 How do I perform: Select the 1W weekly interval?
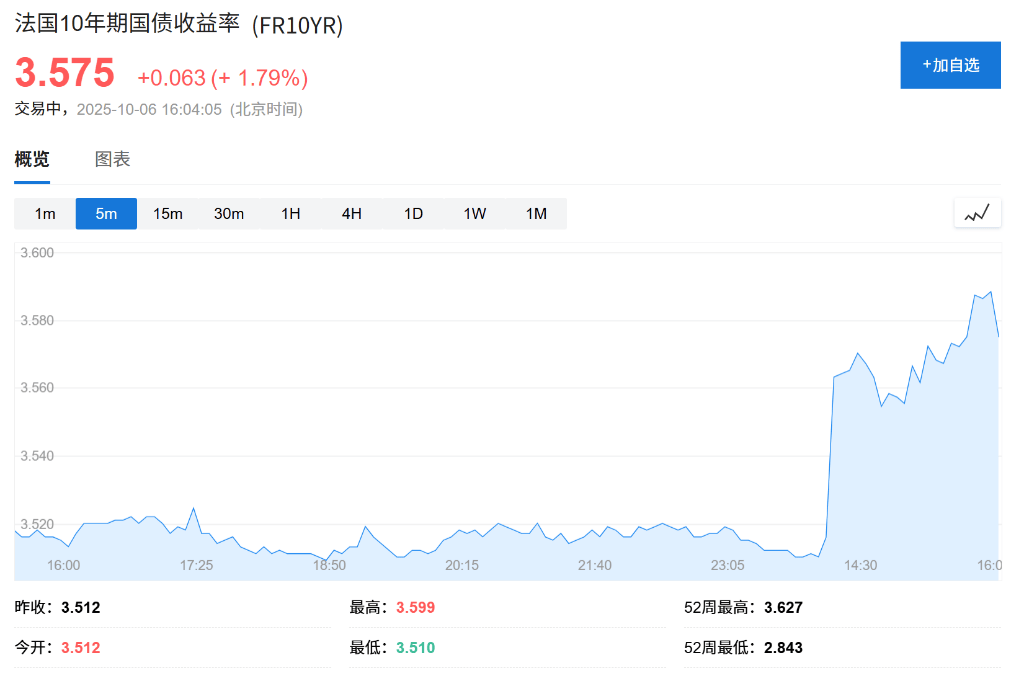tap(475, 213)
